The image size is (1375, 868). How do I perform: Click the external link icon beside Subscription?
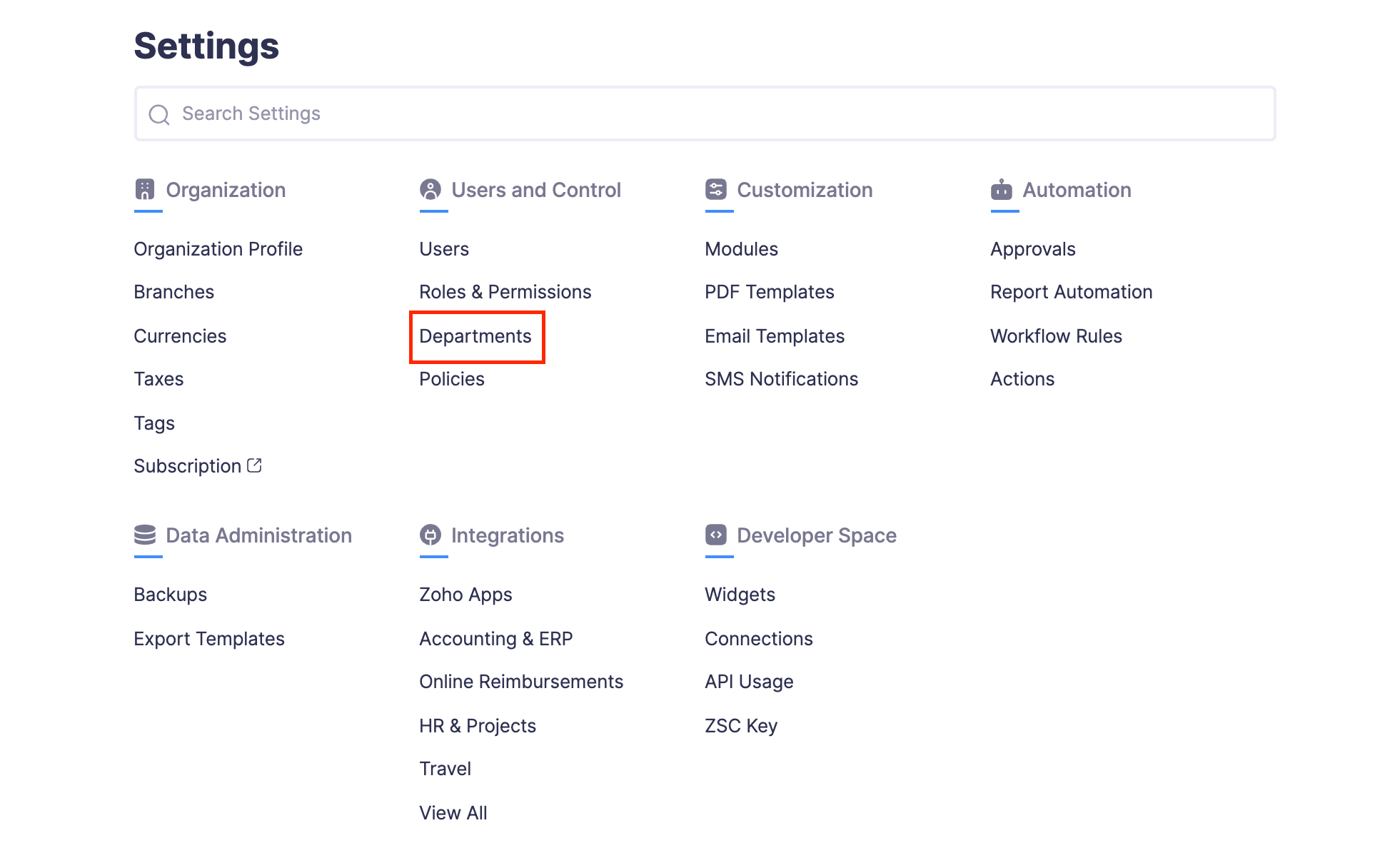pos(254,465)
